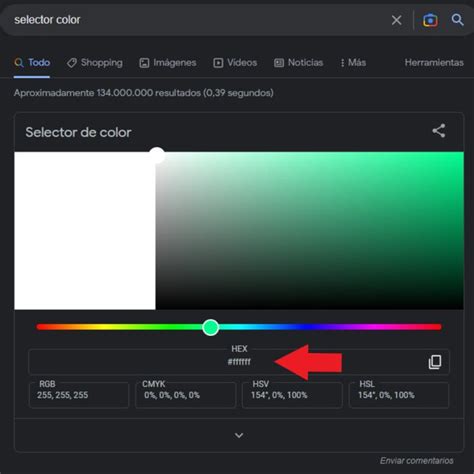Select the CMYK values field

(x=186, y=395)
